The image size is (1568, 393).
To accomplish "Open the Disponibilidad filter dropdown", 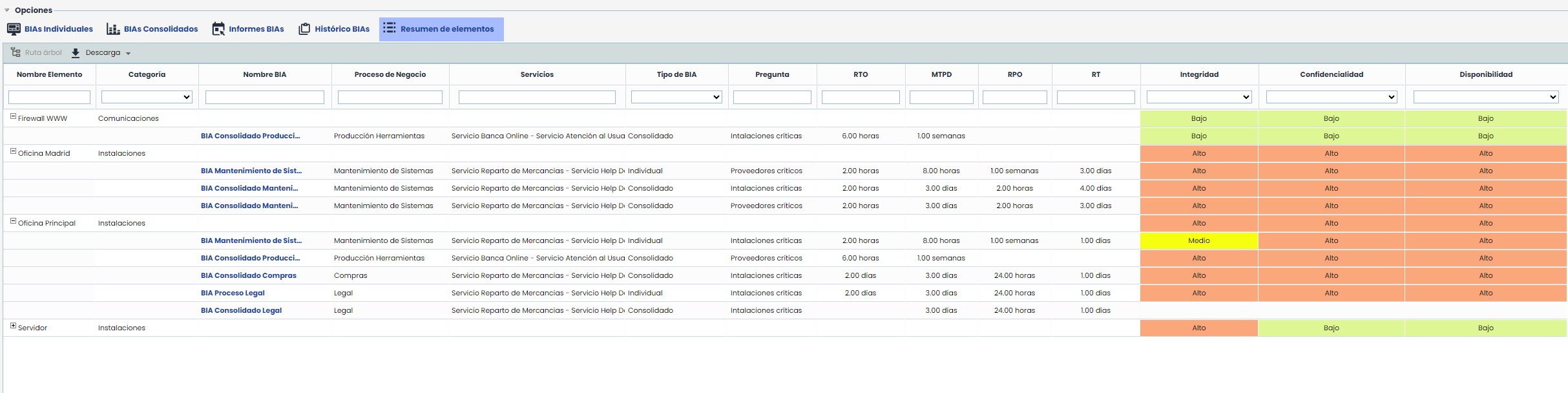I will coord(1485,97).
